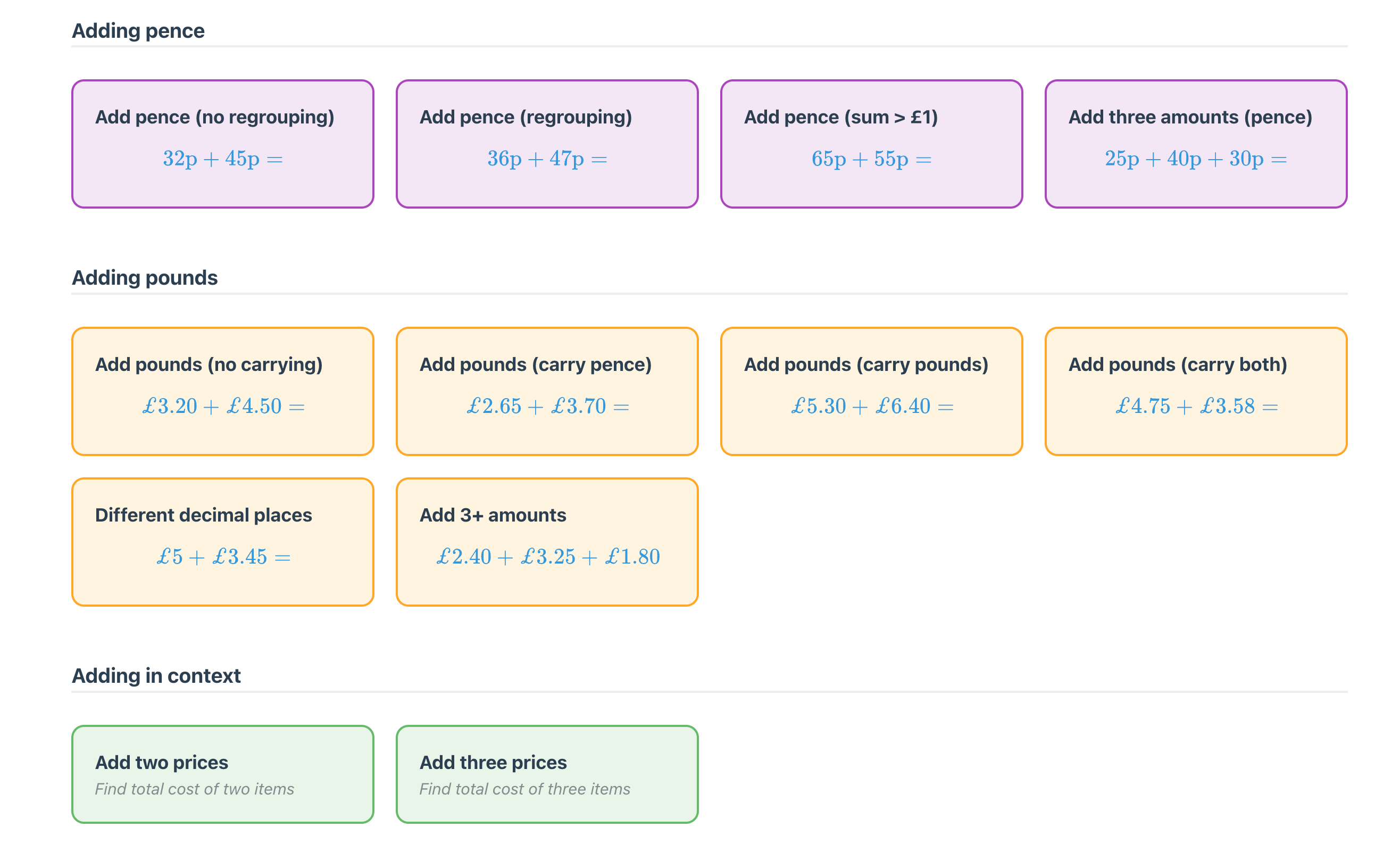Click the £5 + £3.45 expression
The height and width of the screenshot is (860, 1400).
(223, 557)
